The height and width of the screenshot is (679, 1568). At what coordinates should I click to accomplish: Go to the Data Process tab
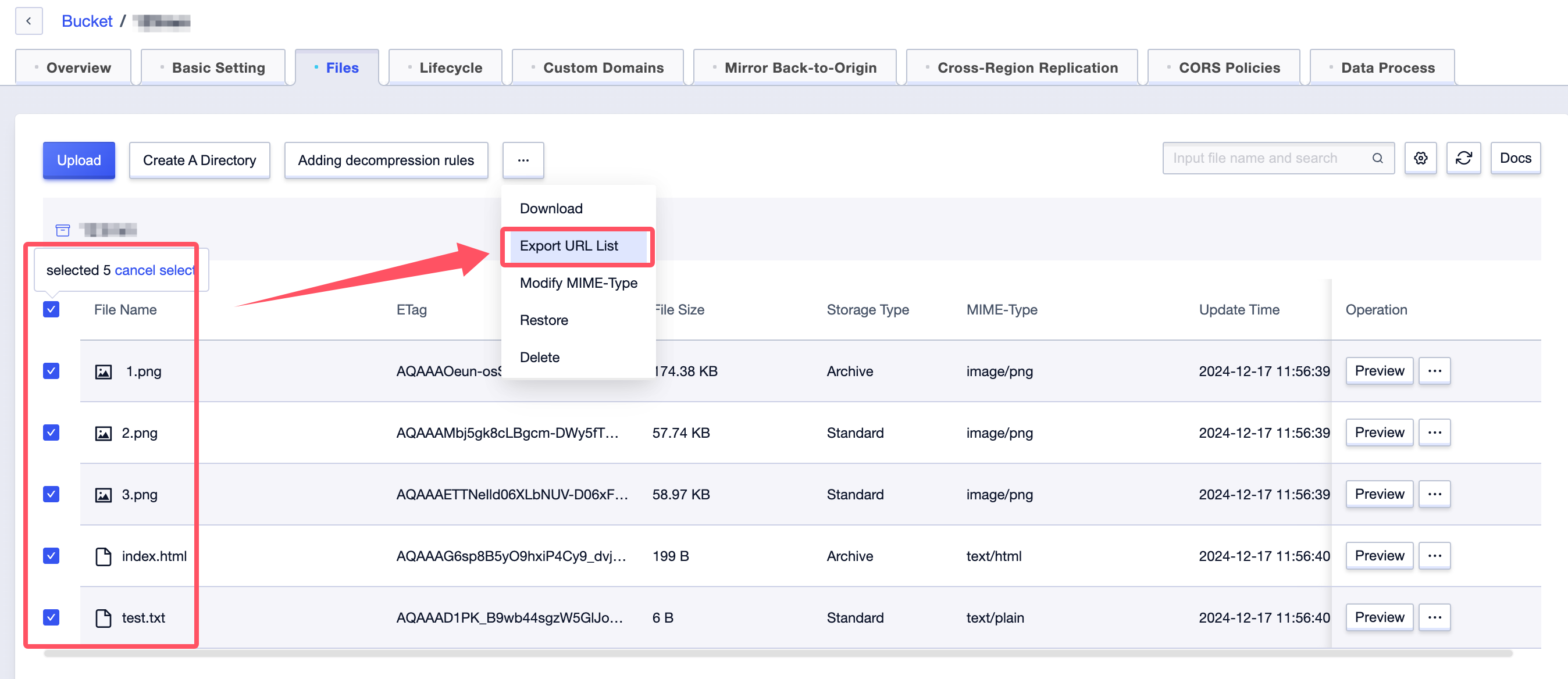pyautogui.click(x=1382, y=67)
